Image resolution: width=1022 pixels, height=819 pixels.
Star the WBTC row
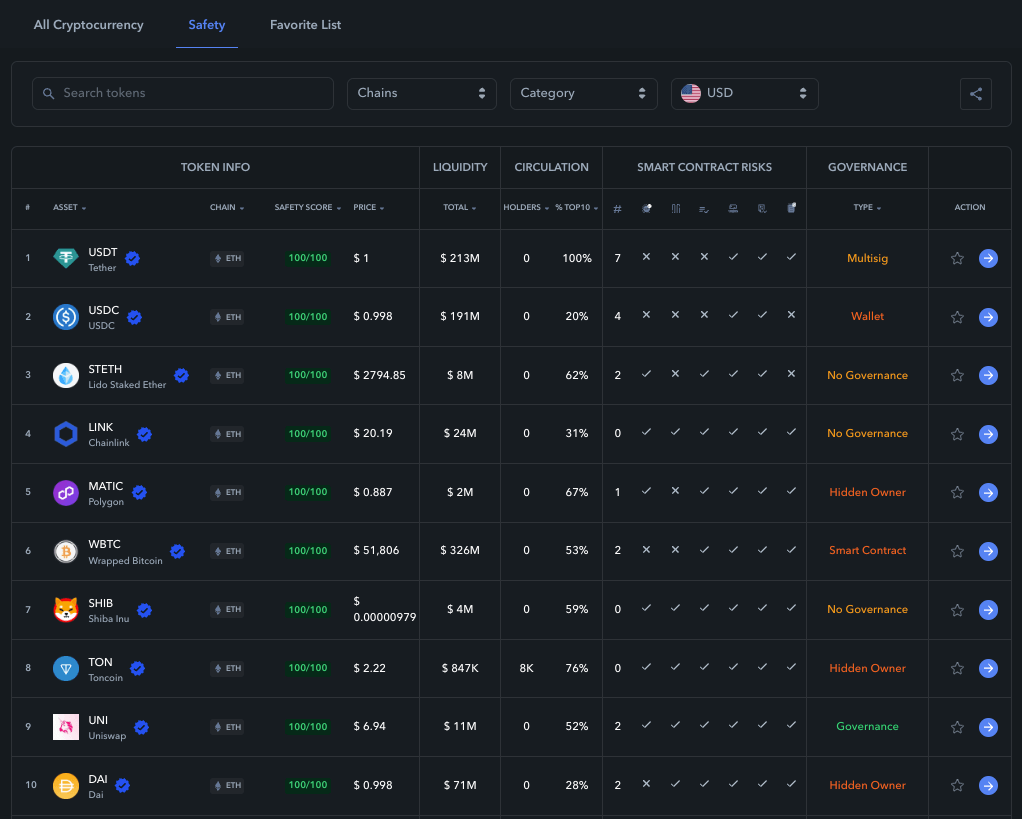click(x=957, y=551)
